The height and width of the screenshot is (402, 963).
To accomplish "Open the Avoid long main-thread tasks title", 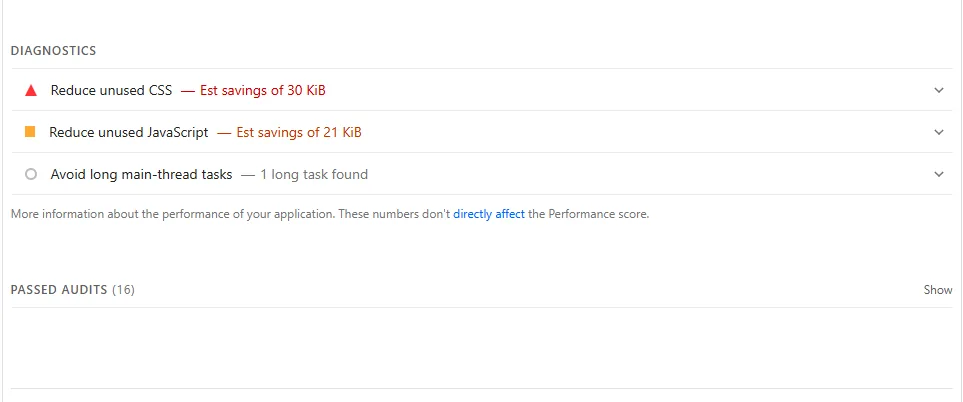I will (141, 174).
